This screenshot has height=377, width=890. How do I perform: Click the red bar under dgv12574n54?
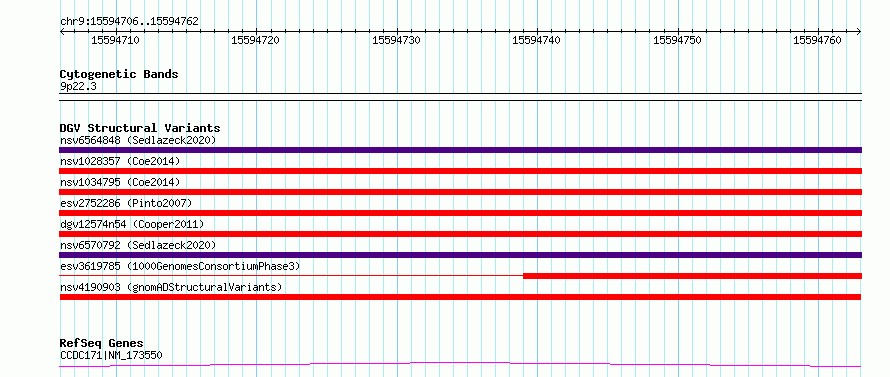point(460,234)
